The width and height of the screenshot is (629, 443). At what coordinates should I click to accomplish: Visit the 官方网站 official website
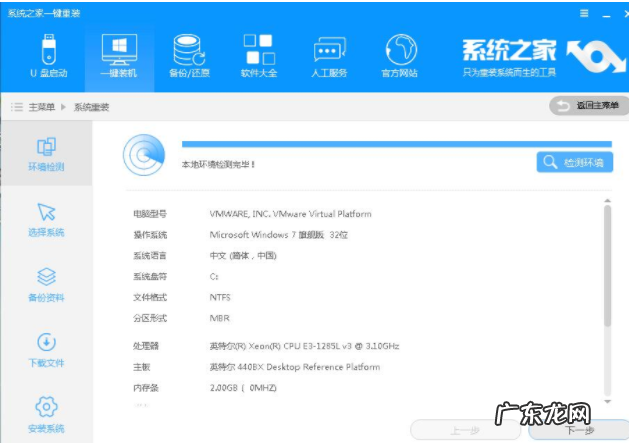(400, 56)
